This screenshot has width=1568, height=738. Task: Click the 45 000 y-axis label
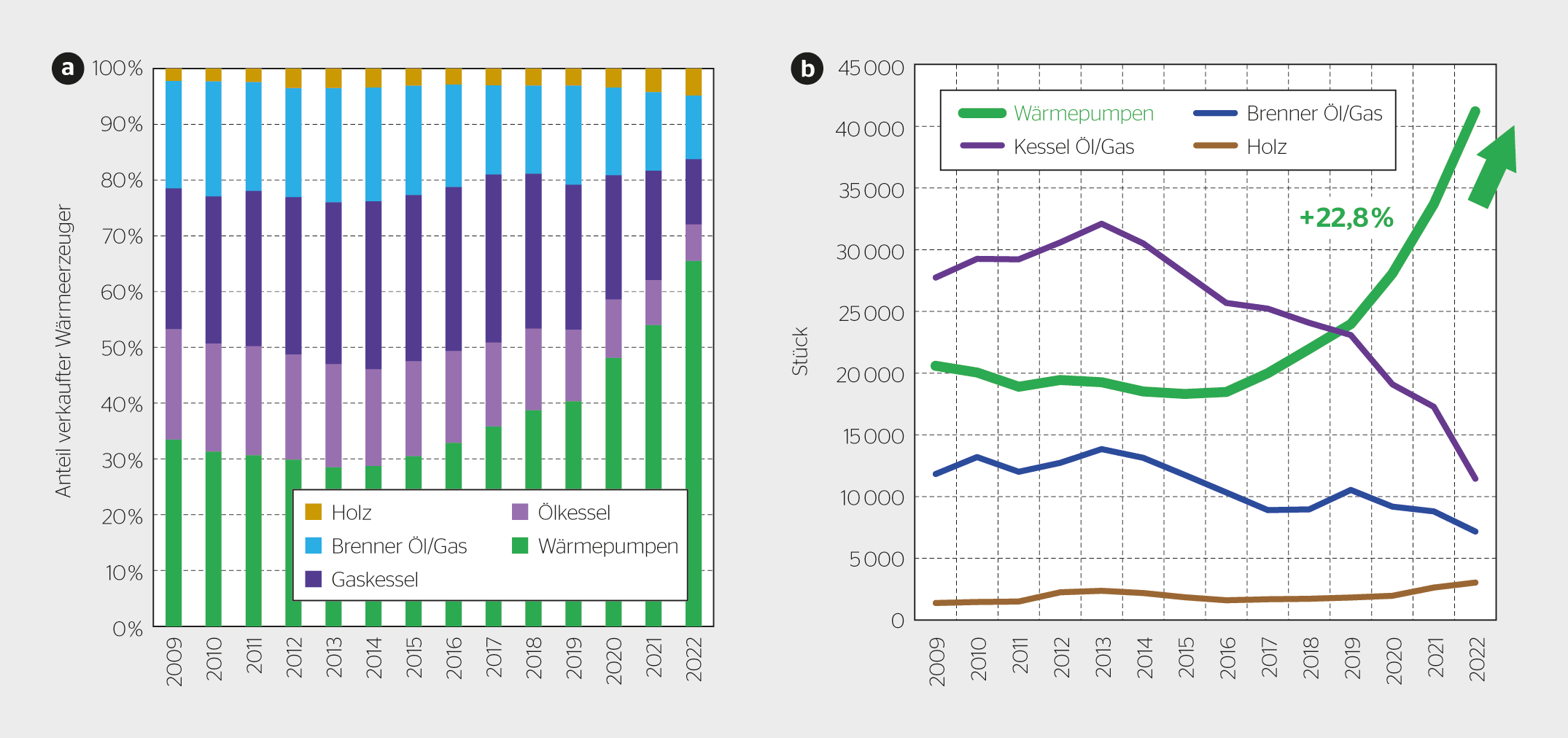tap(871, 68)
